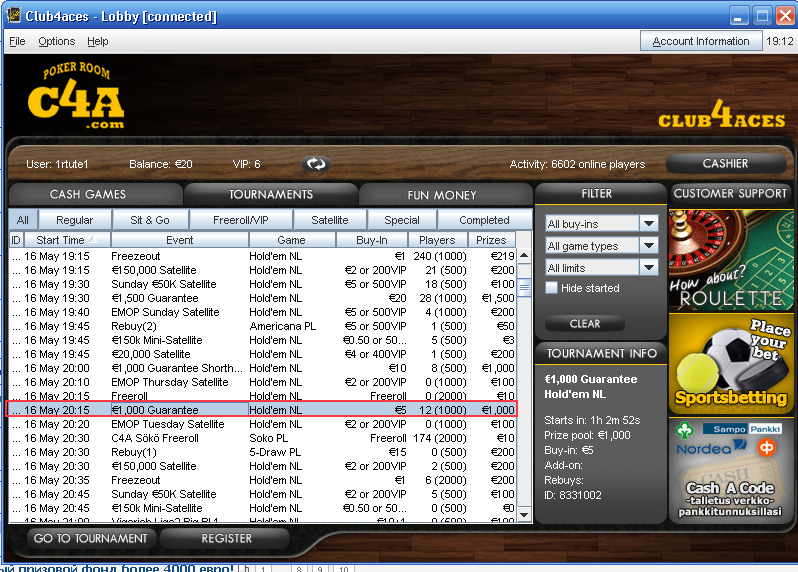798x572 pixels.
Task: Select the 20:35 Freezeout tournament row
Action: 263,480
